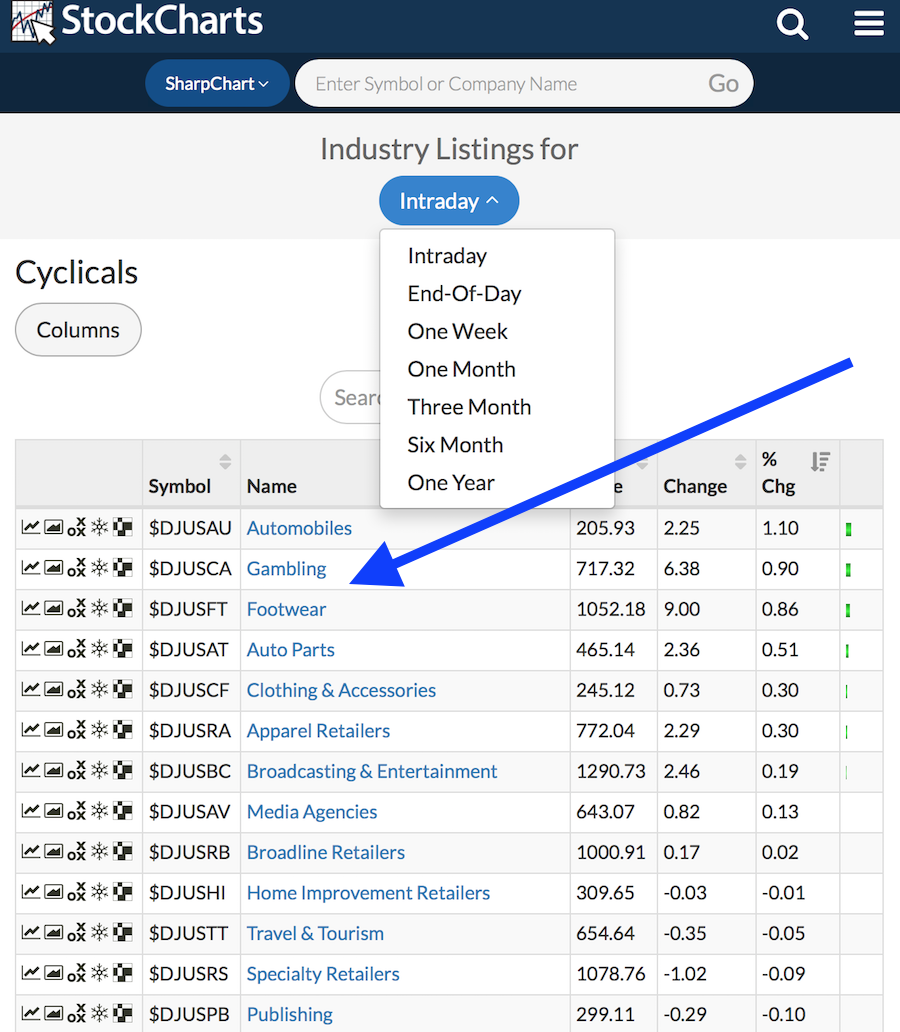Screen dimensions: 900x1032
Task: Click the Columns button
Action: tap(78, 330)
